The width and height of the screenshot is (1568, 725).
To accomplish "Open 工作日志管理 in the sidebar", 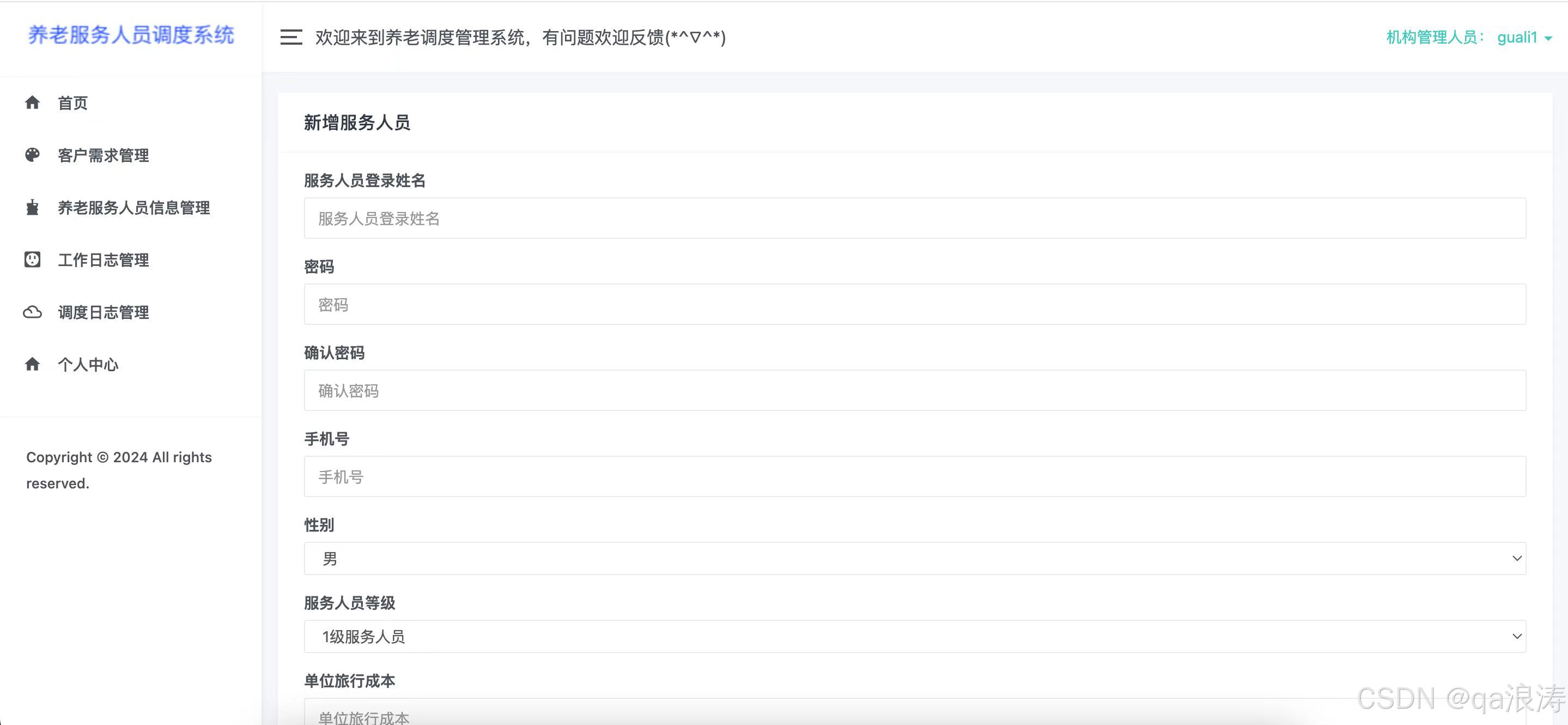I will click(104, 260).
